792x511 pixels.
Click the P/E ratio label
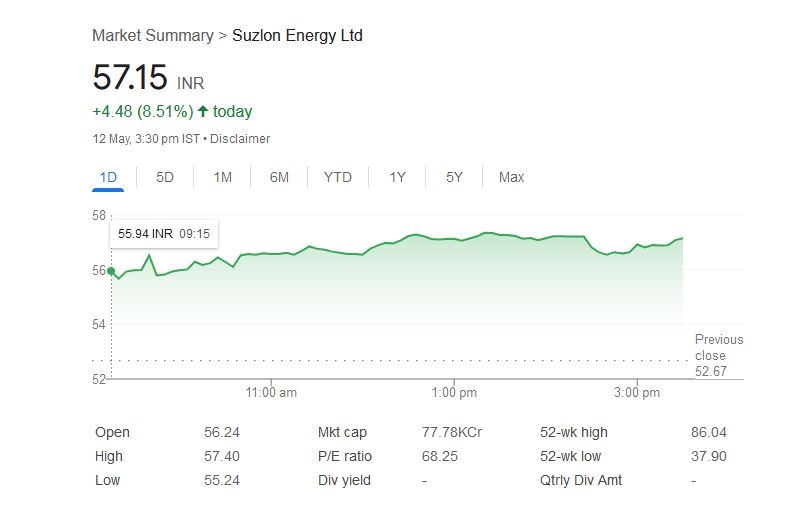click(x=345, y=456)
